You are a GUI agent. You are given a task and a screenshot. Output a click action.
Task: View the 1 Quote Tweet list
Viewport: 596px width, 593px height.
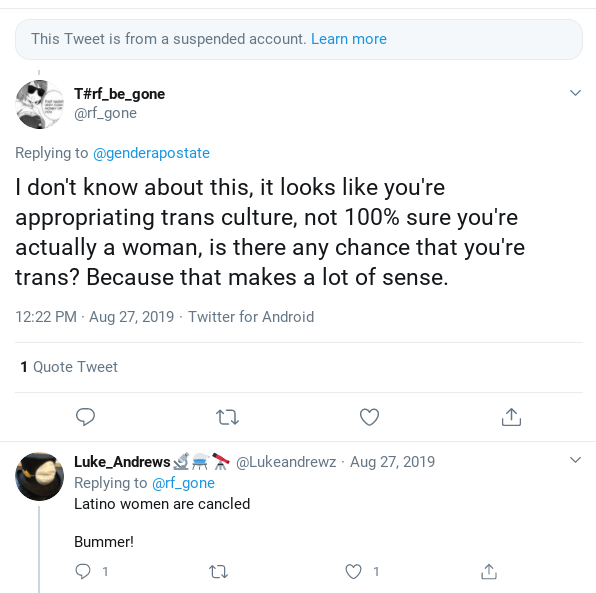[69, 367]
